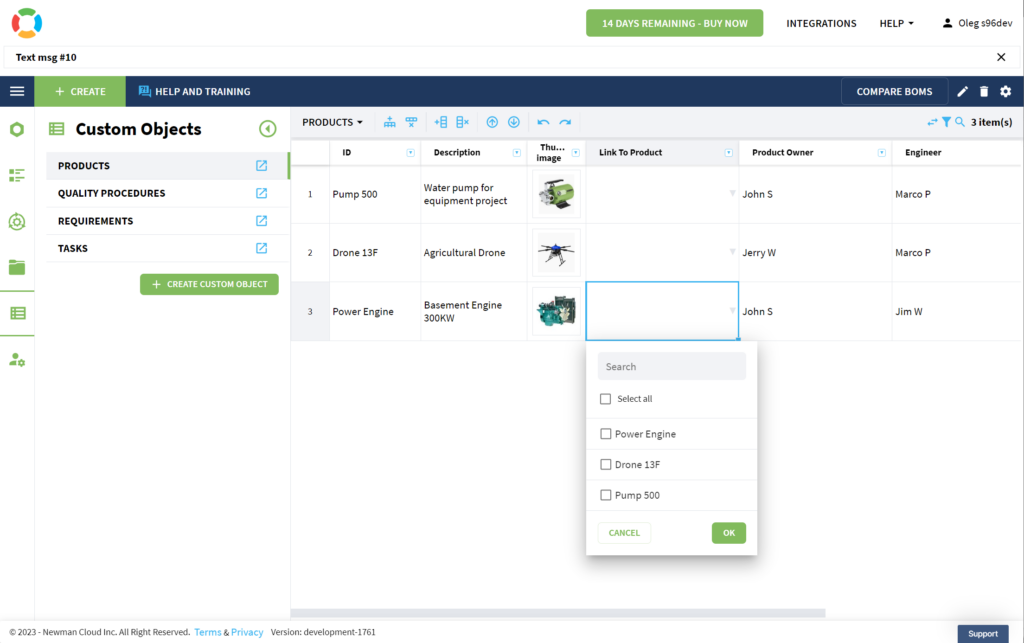Check the Pump 500 checkbox
This screenshot has width=1024, height=643.
605,495
